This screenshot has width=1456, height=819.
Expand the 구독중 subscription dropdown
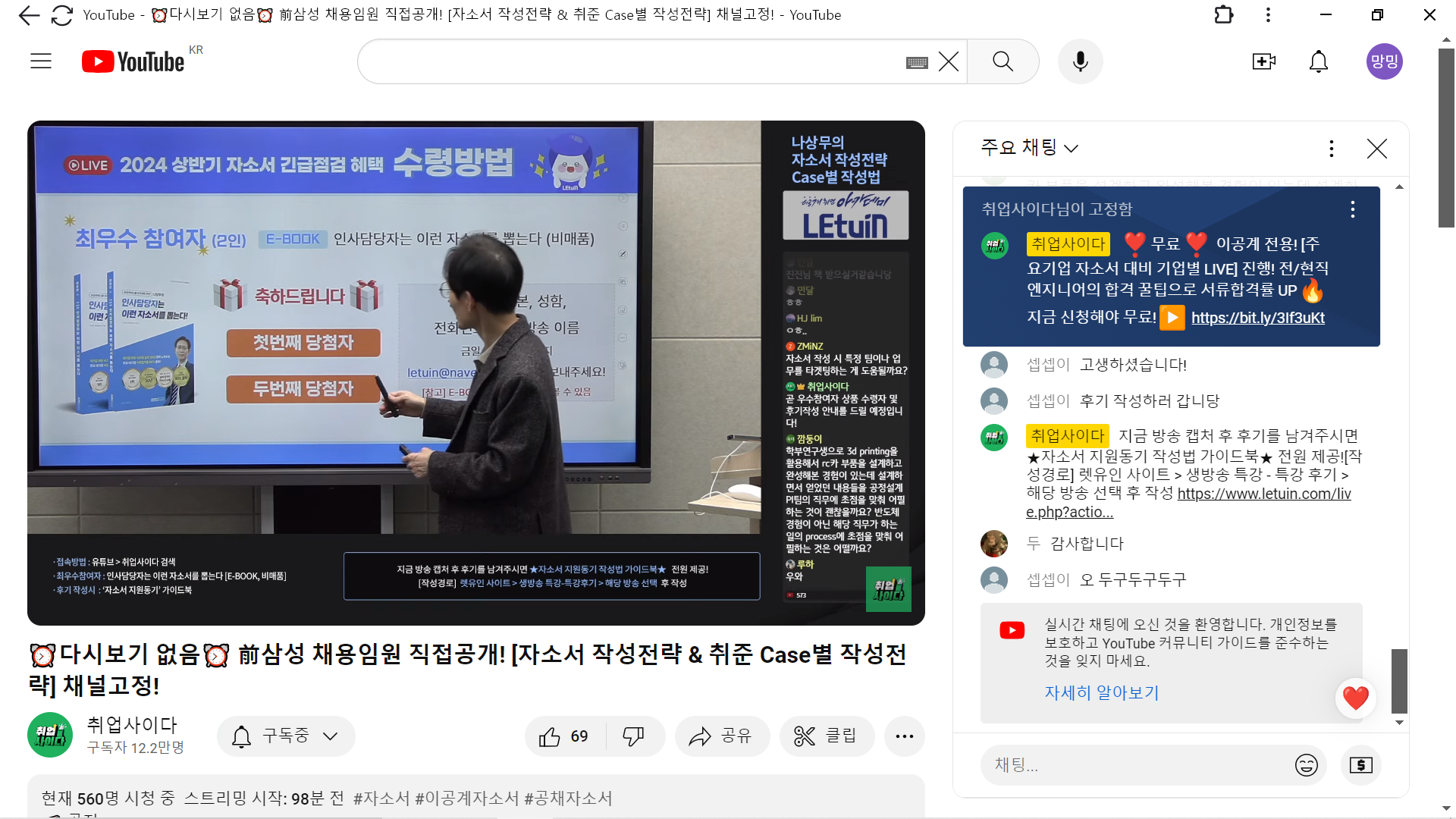286,736
